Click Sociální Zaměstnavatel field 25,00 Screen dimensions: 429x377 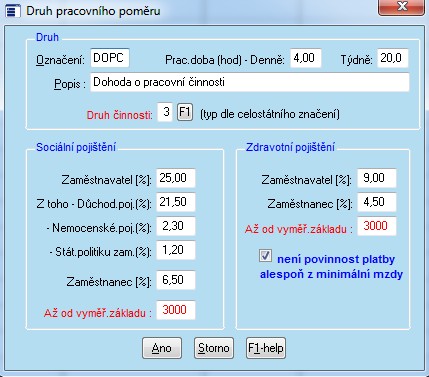point(176,178)
